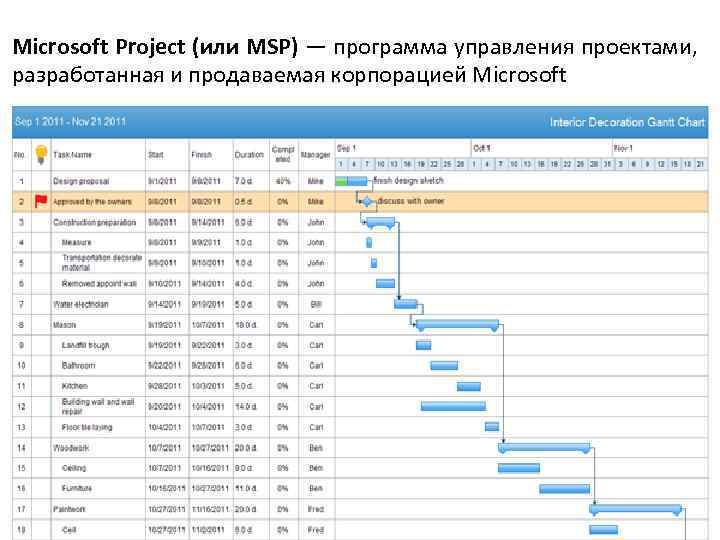Click manager 'Fred' in Paintwork row
This screenshot has height=540, width=720.
tap(316, 509)
